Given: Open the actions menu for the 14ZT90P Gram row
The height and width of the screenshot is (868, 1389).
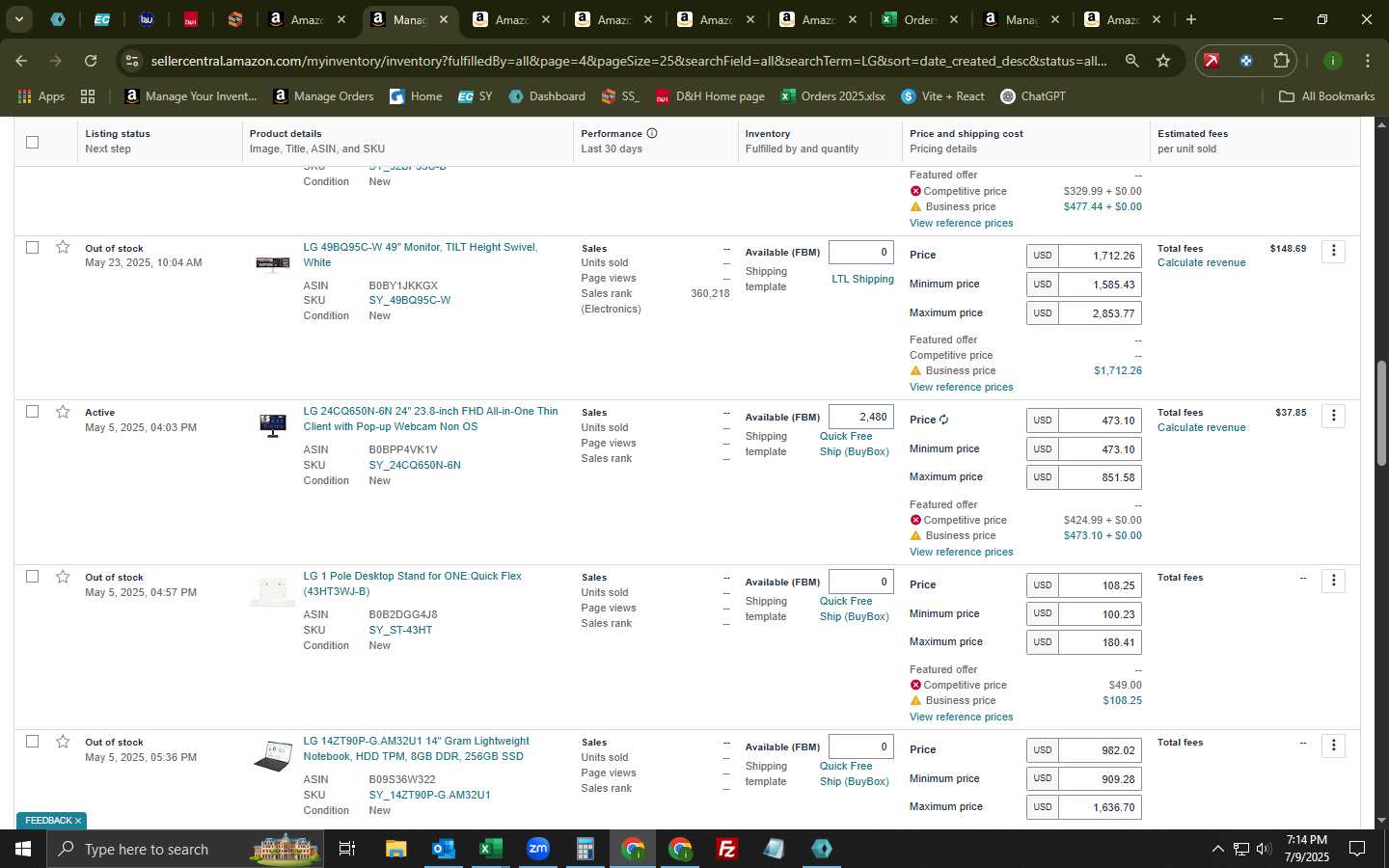Looking at the screenshot, I should click(1334, 746).
